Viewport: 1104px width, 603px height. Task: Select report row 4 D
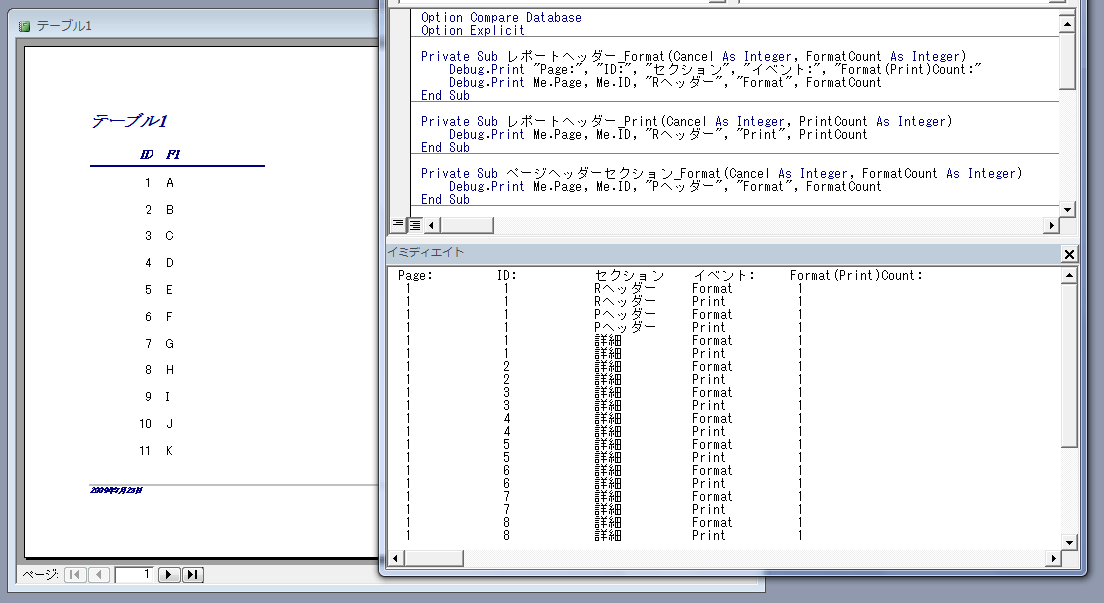[159, 263]
